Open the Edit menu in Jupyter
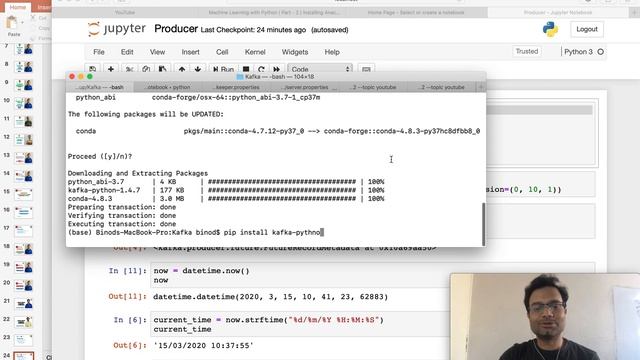Image resolution: width=640 pixels, height=360 pixels. click(127, 52)
